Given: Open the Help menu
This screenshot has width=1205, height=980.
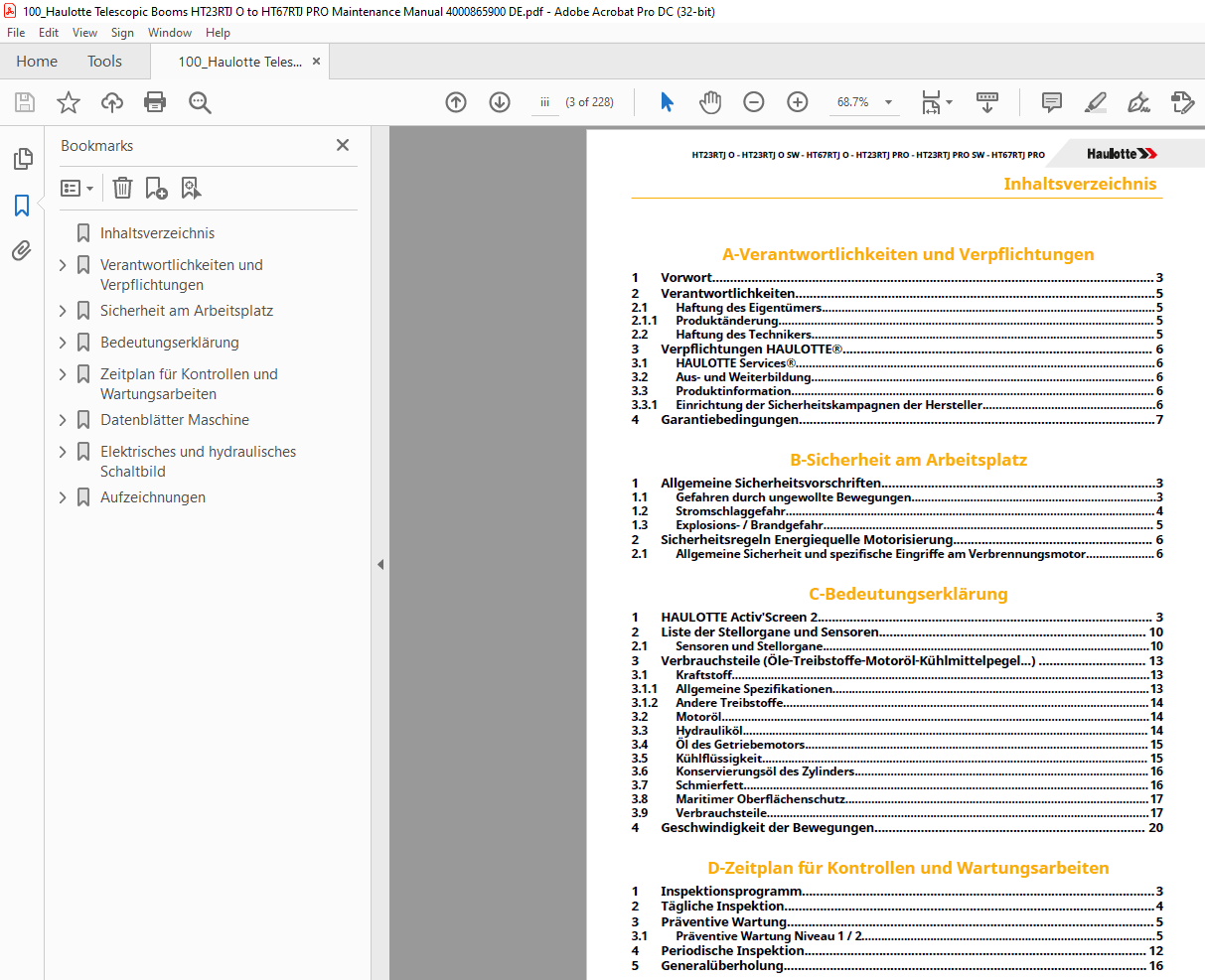Looking at the screenshot, I should [219, 33].
